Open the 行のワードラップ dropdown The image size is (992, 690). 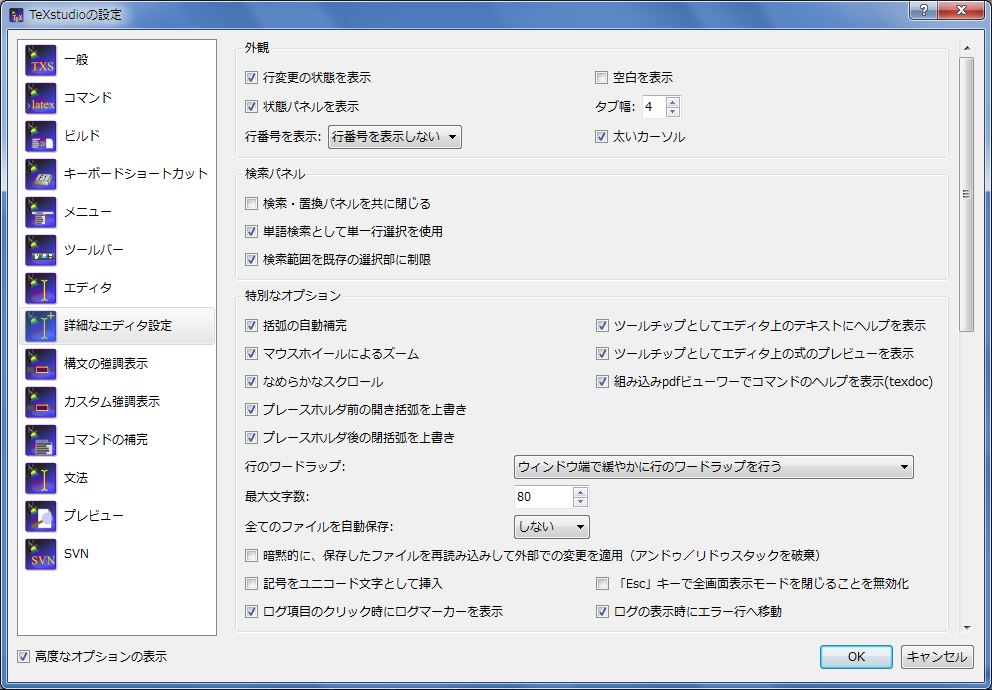[x=711, y=466]
